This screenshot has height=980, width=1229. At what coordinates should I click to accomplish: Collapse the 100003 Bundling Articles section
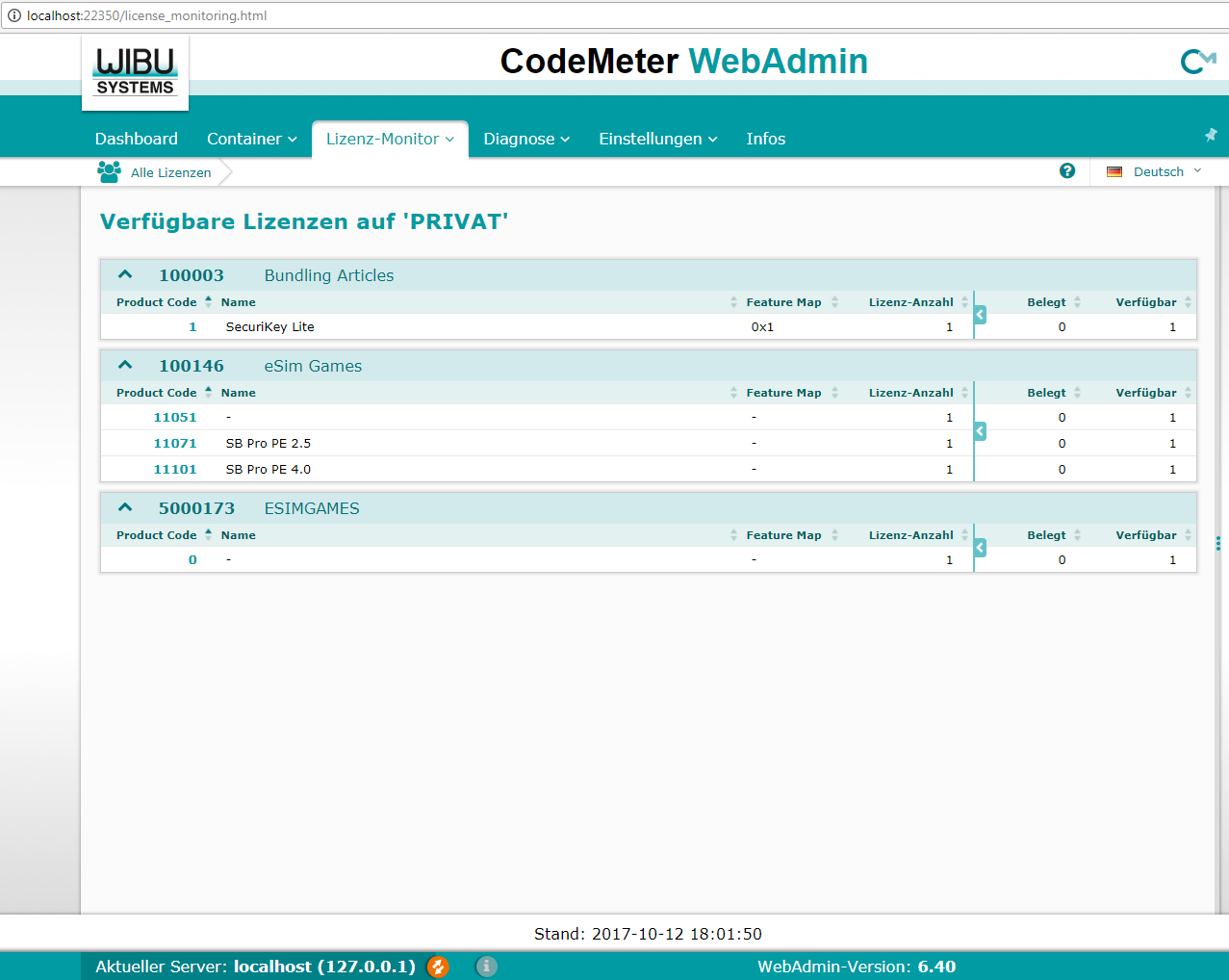tap(125, 275)
